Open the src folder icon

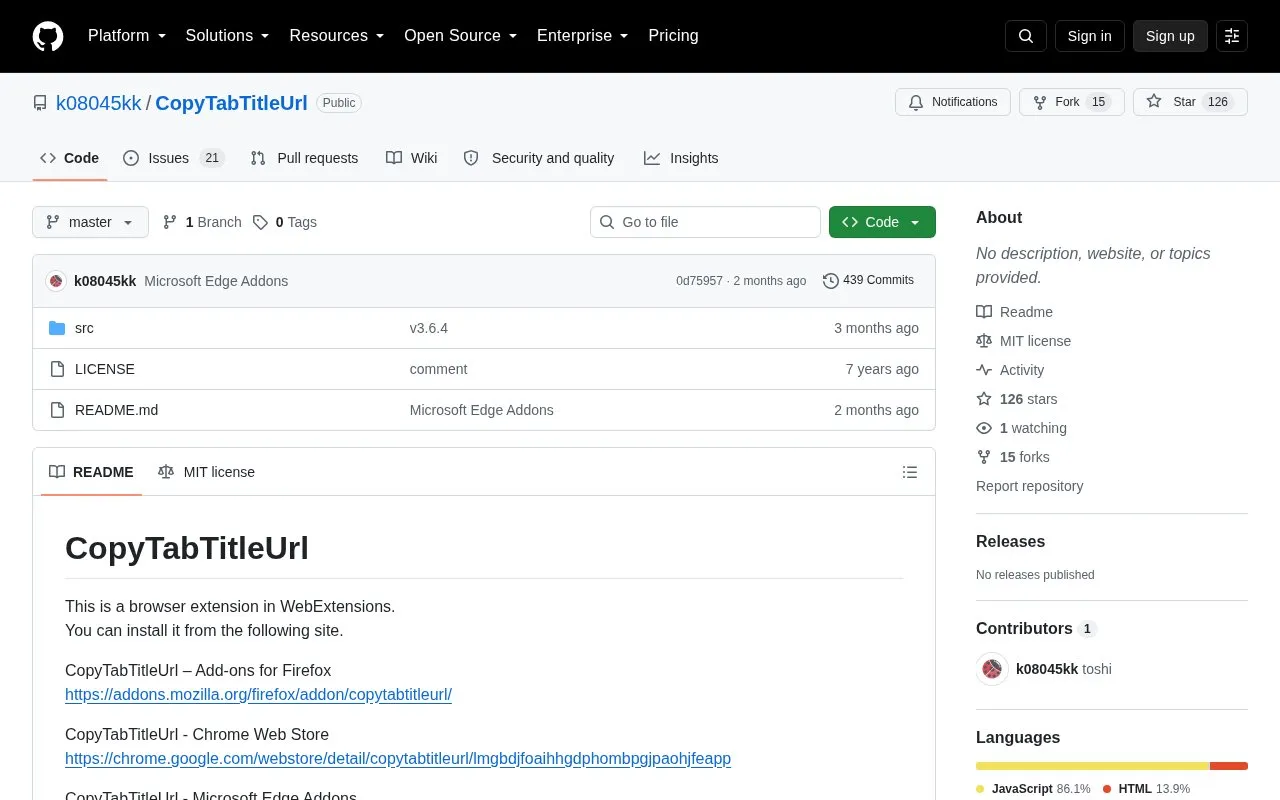click(x=57, y=328)
